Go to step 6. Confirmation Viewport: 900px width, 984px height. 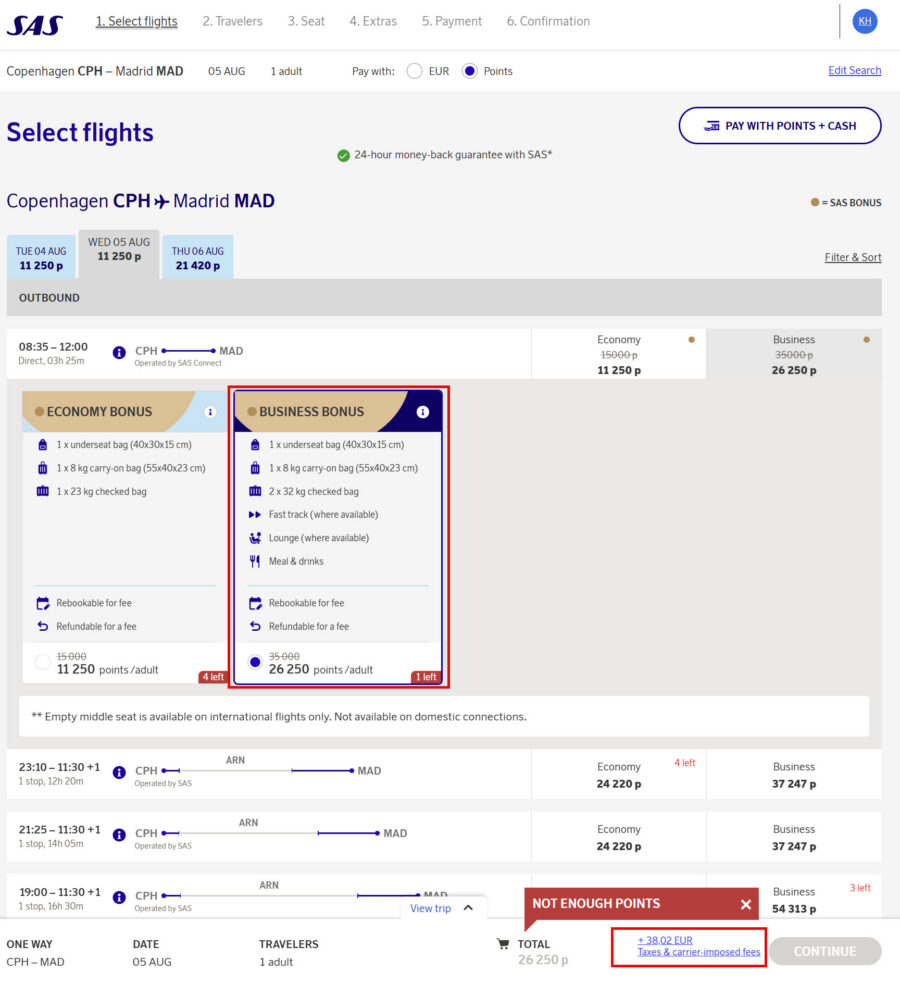(549, 21)
